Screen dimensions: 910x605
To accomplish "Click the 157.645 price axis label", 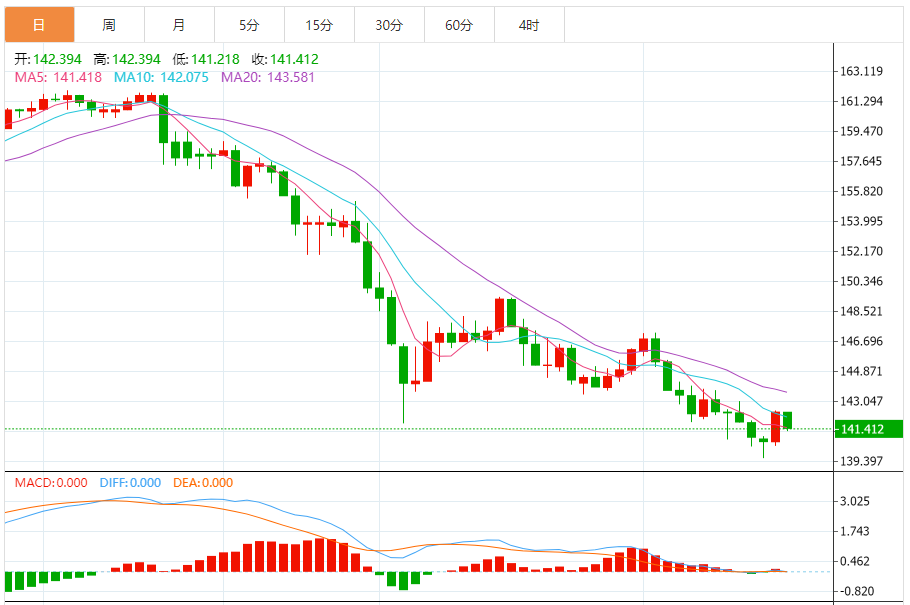I will [x=861, y=161].
